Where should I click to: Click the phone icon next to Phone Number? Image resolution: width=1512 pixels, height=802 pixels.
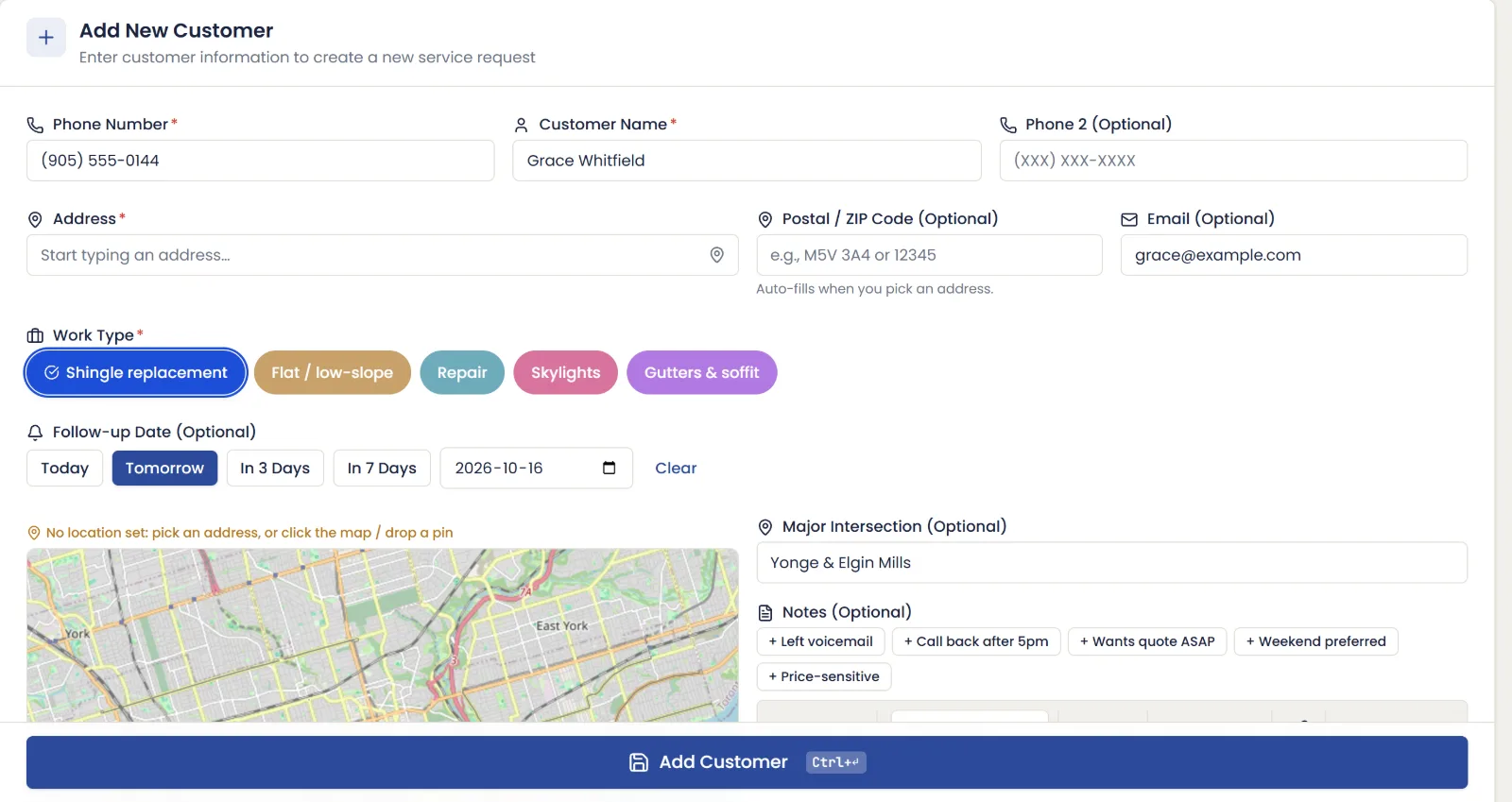[35, 125]
